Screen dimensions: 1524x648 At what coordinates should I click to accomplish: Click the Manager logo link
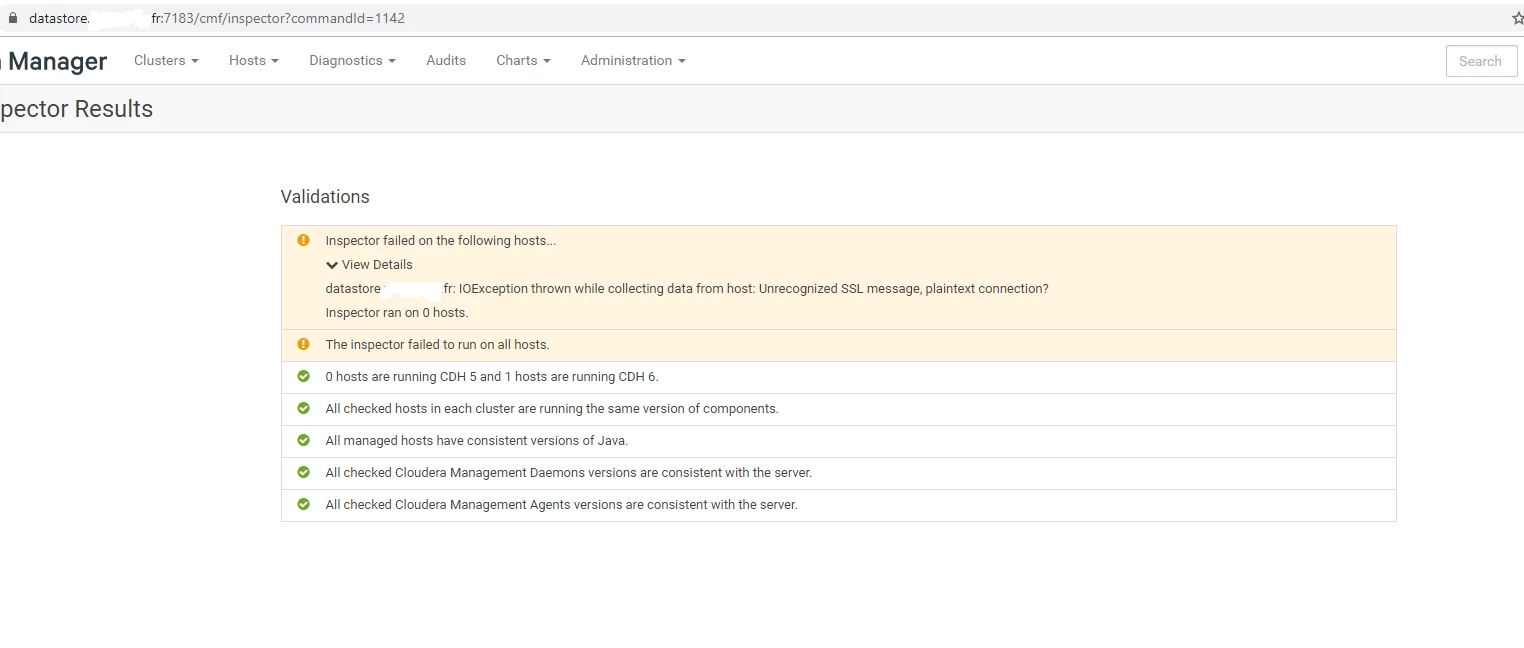[x=53, y=61]
